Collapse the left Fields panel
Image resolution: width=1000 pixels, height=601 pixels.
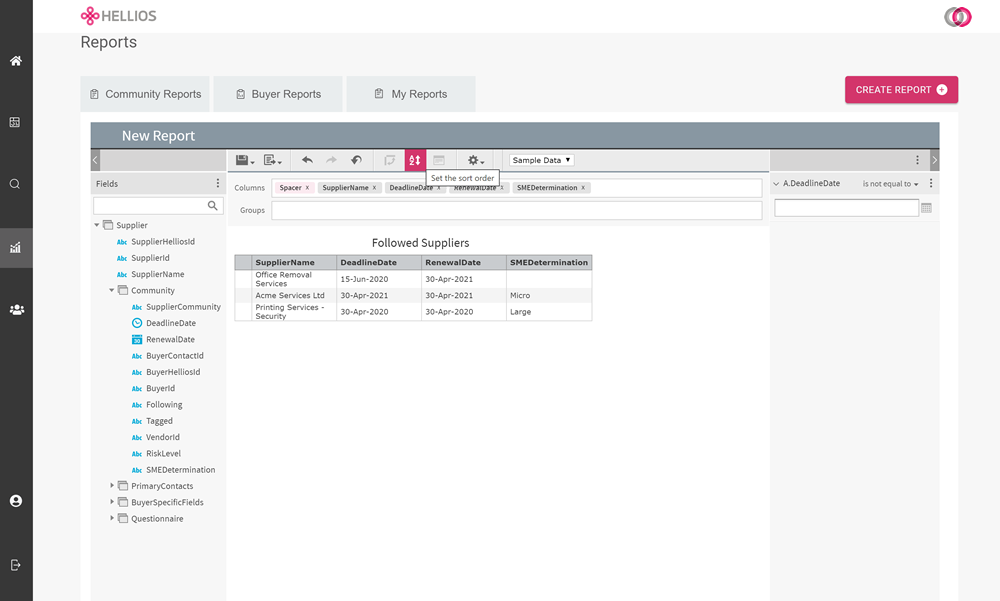click(96, 160)
